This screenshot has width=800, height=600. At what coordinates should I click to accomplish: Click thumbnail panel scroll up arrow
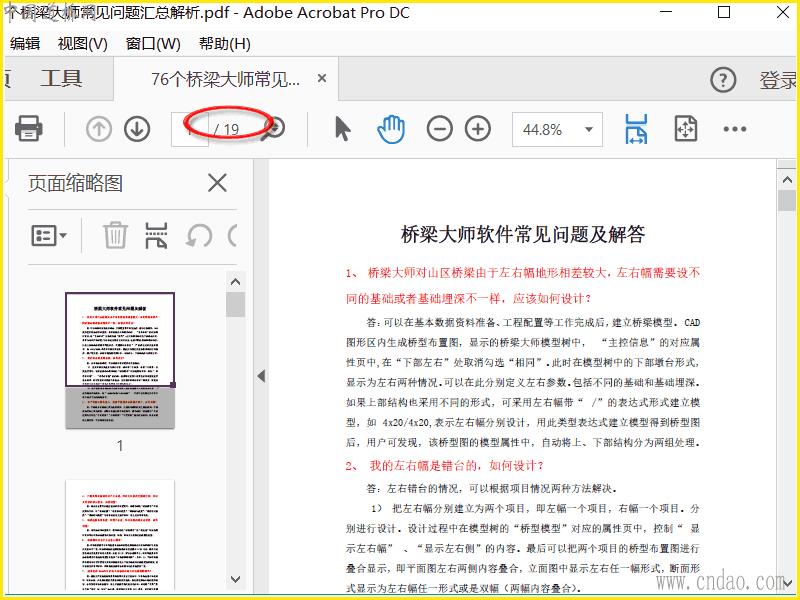coord(235,282)
